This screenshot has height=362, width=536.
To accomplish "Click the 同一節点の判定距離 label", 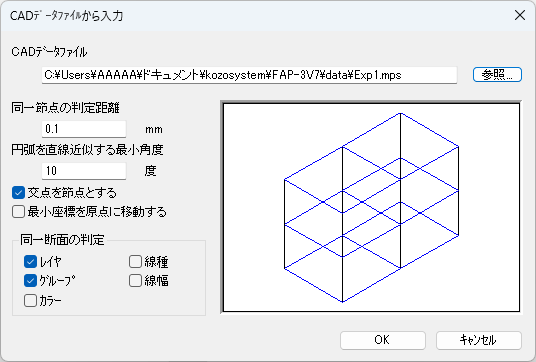I will 65,108.
